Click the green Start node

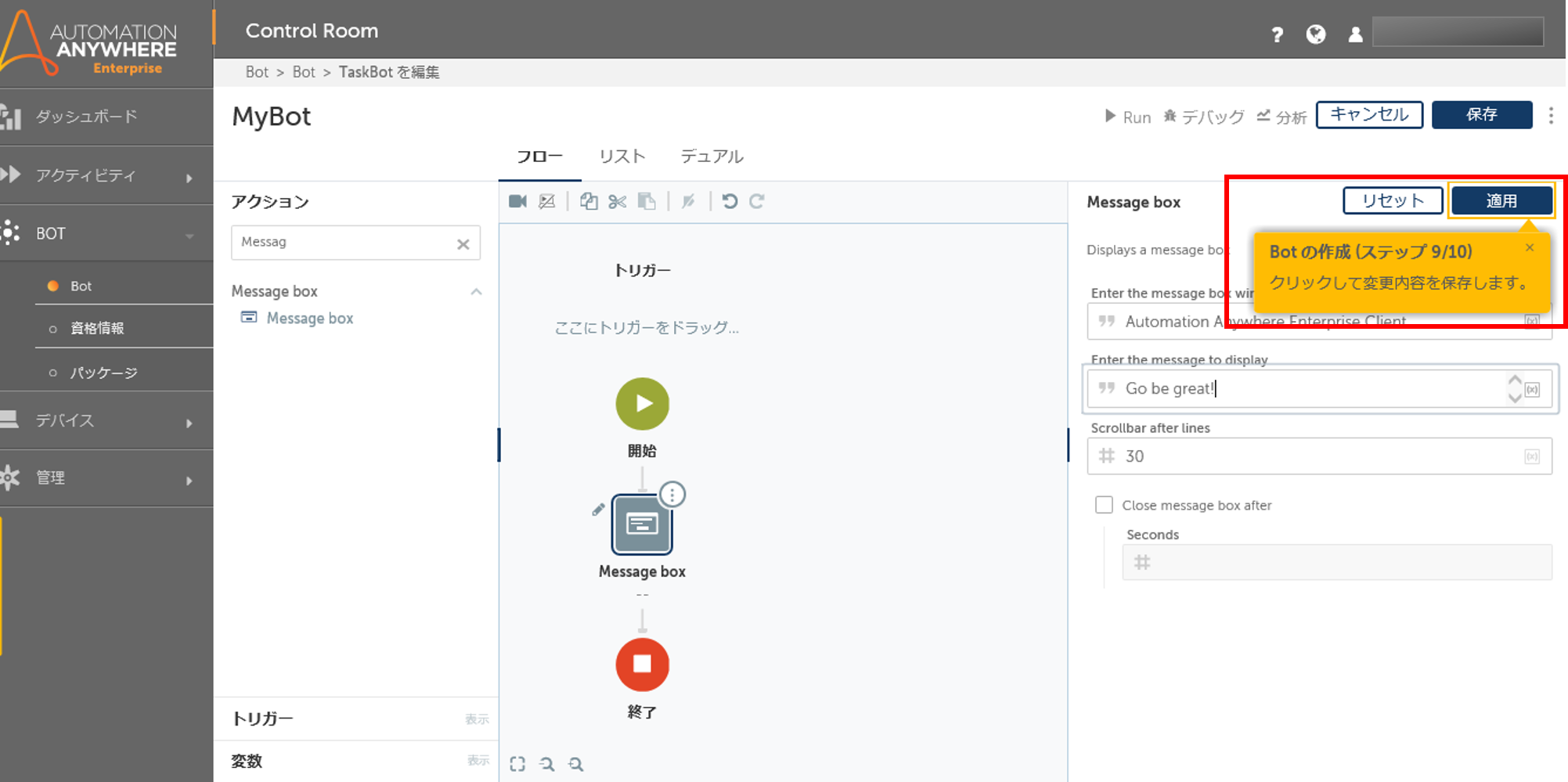pos(642,404)
